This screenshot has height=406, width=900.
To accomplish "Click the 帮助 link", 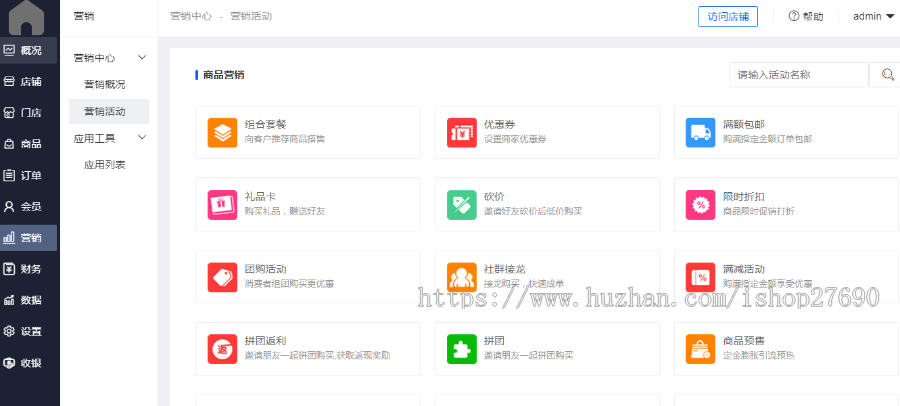I will point(813,17).
